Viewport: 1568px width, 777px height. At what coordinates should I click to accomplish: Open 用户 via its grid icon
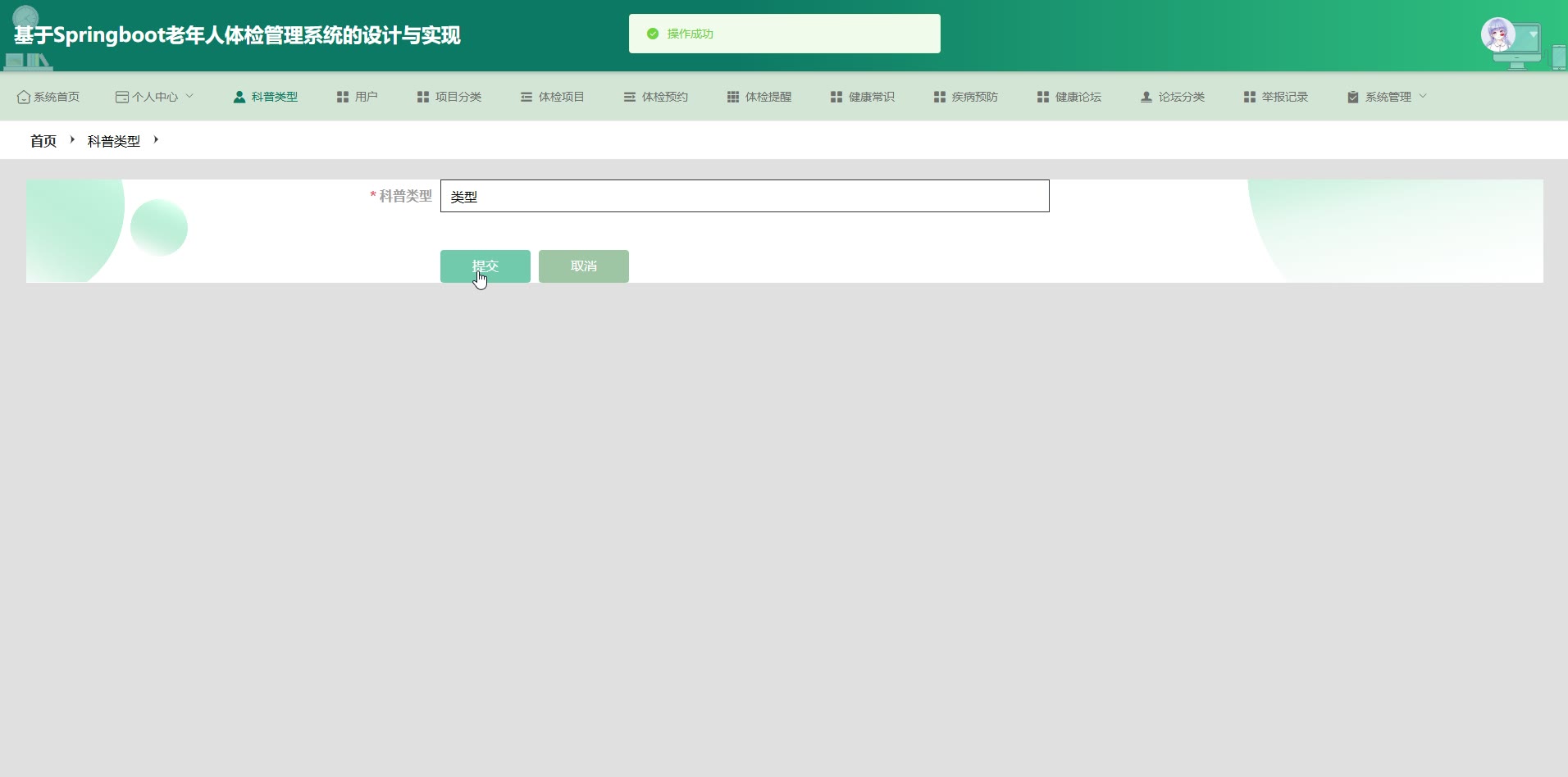pos(343,97)
